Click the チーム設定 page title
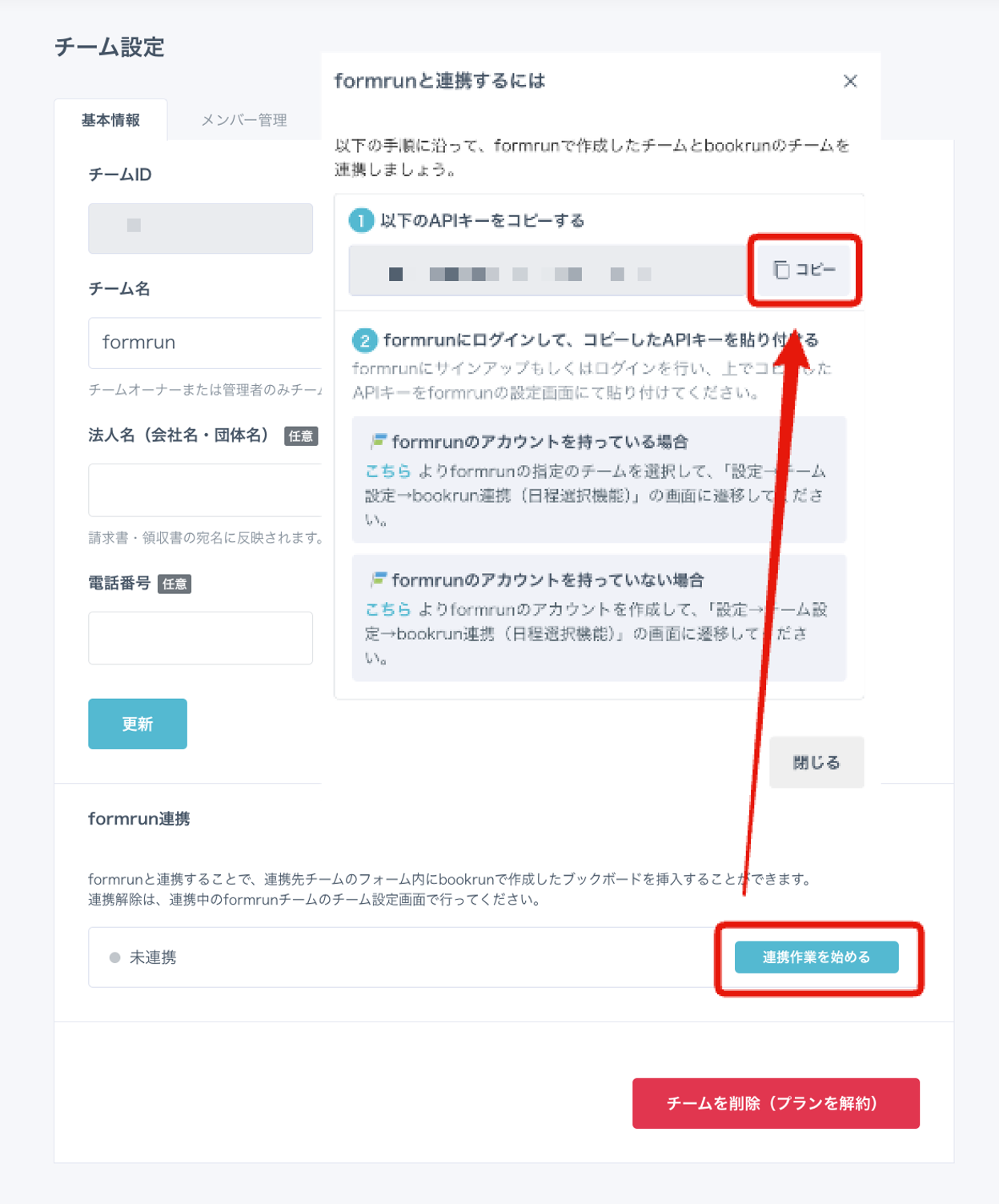The width and height of the screenshot is (999, 1204). (x=109, y=47)
